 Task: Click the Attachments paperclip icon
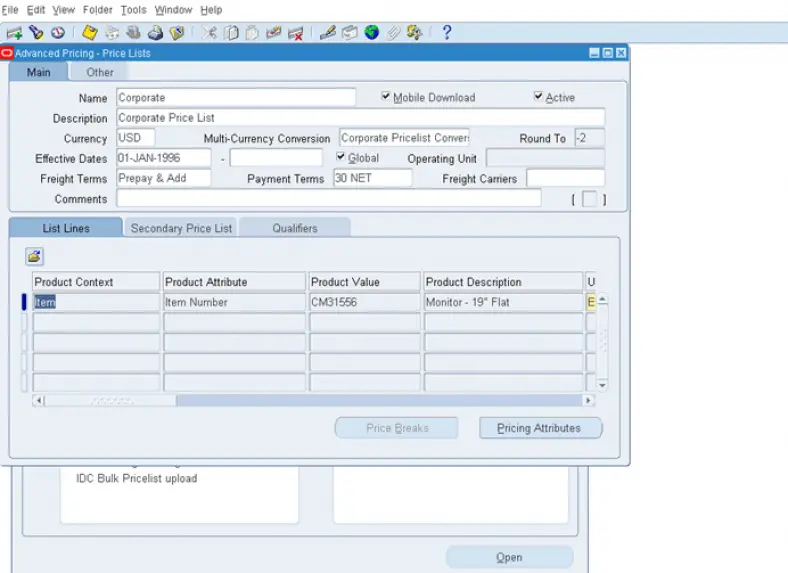click(394, 33)
